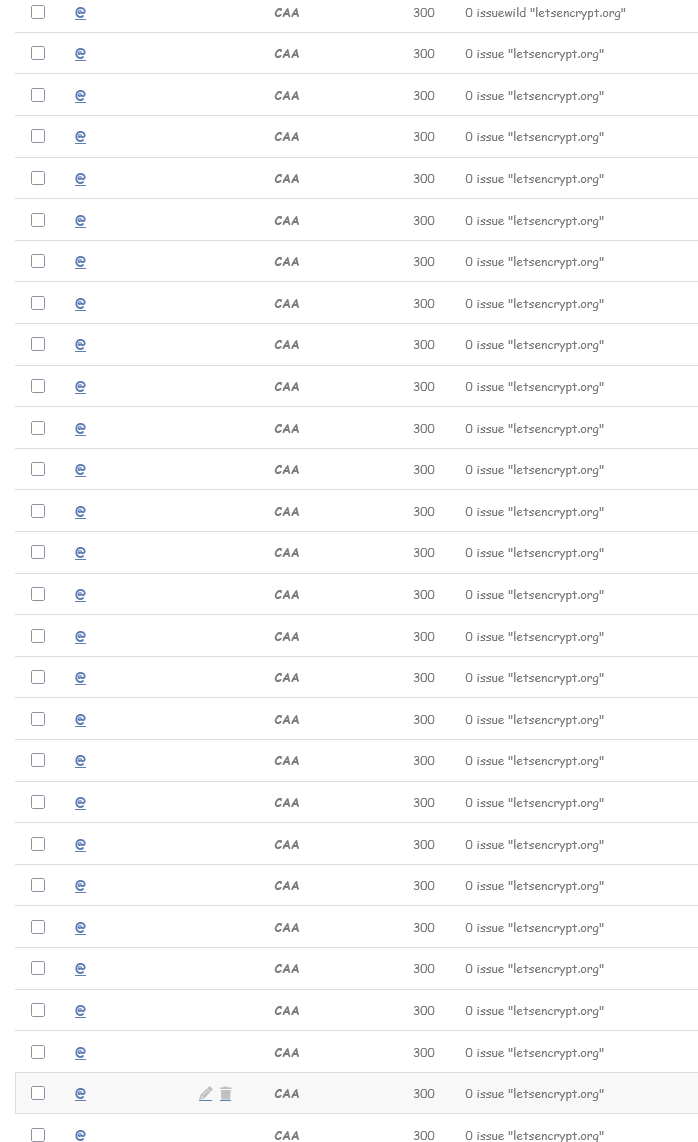This screenshot has height=1142, width=698.
Task: Click the @ host link in second row
Action: point(80,54)
